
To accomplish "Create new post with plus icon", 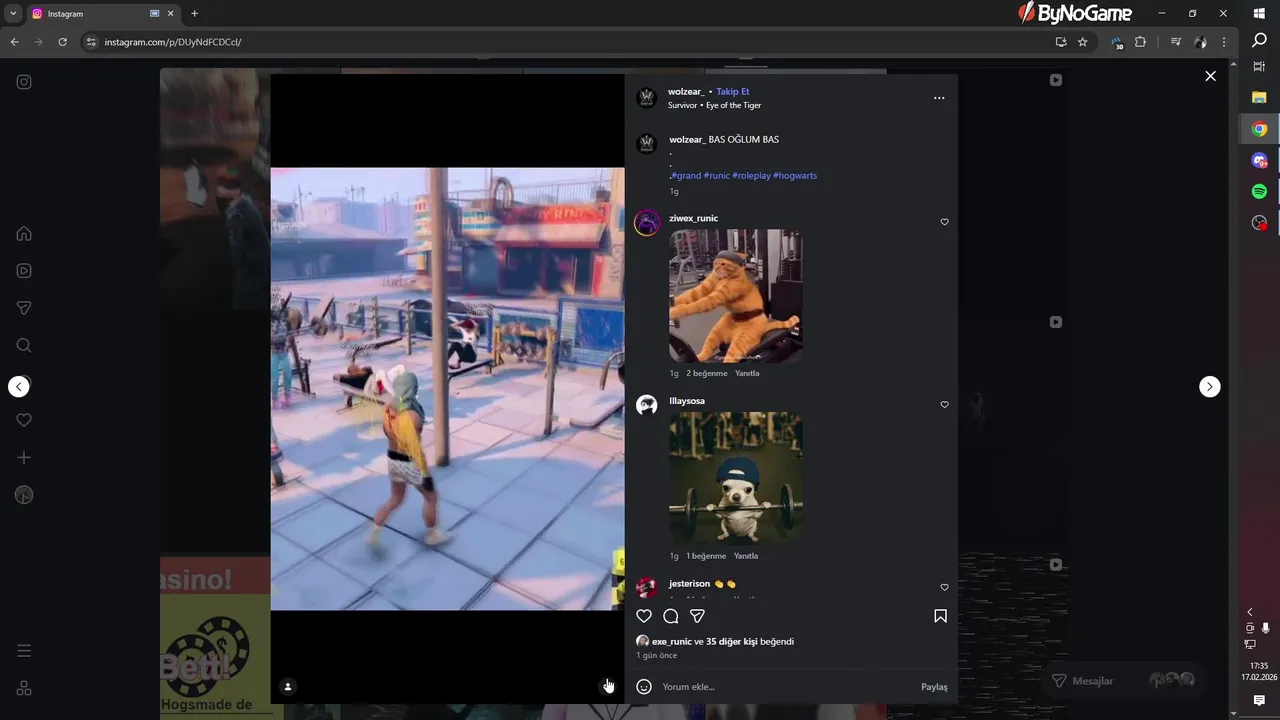I will (x=24, y=458).
